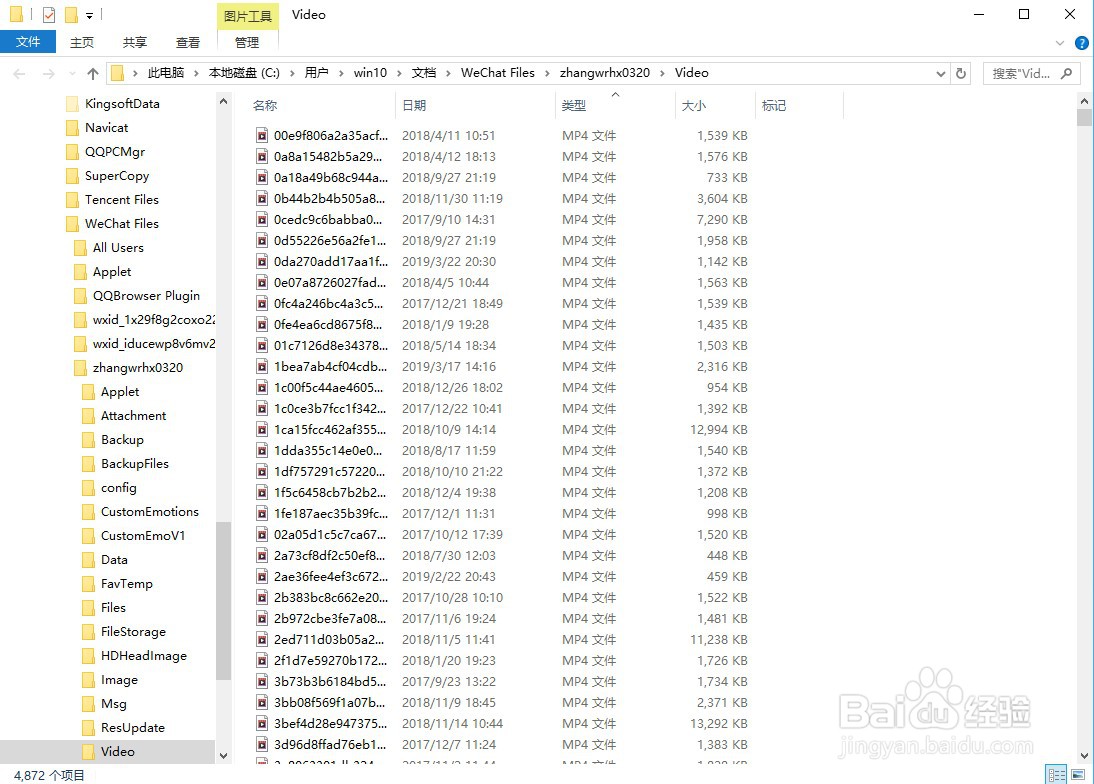The width and height of the screenshot is (1094, 784).
Task: Select the WeChat Files tree folder
Action: (122, 224)
